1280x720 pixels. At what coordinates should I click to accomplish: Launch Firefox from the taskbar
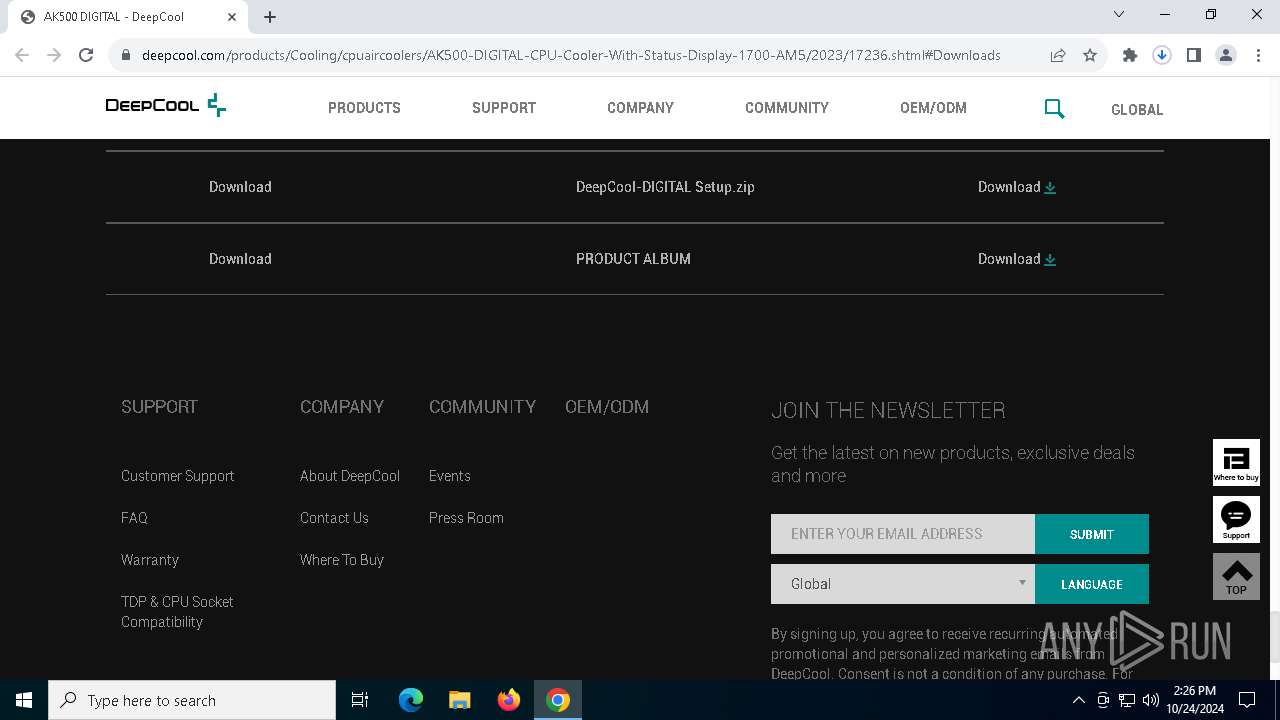click(x=509, y=700)
